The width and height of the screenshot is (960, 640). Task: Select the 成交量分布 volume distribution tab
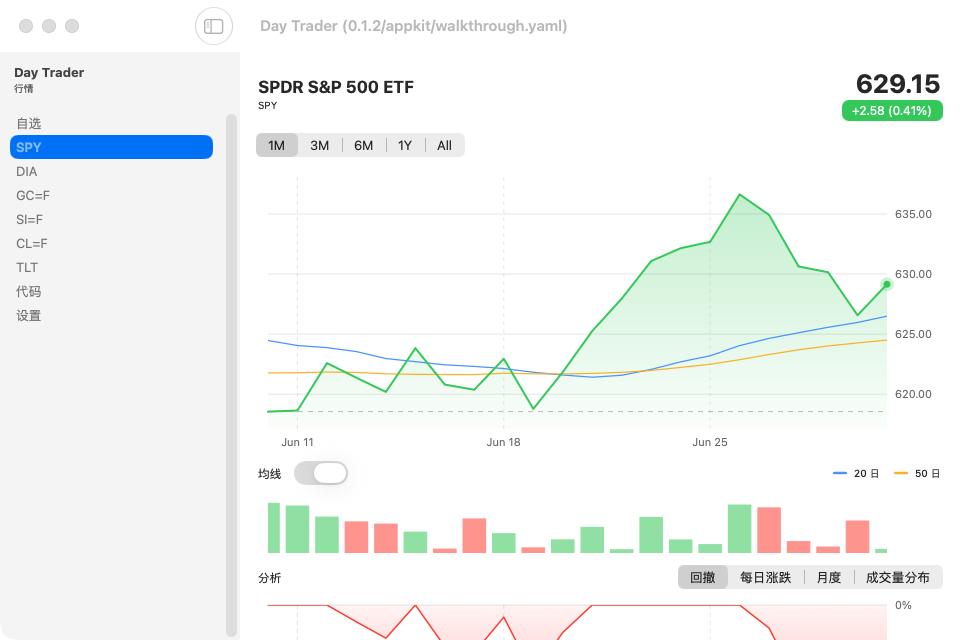tap(898, 578)
